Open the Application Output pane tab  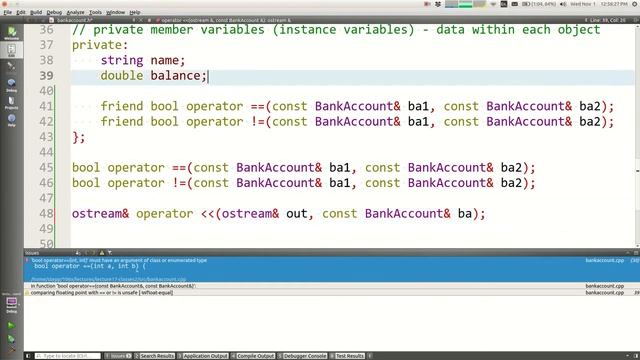coord(203,356)
